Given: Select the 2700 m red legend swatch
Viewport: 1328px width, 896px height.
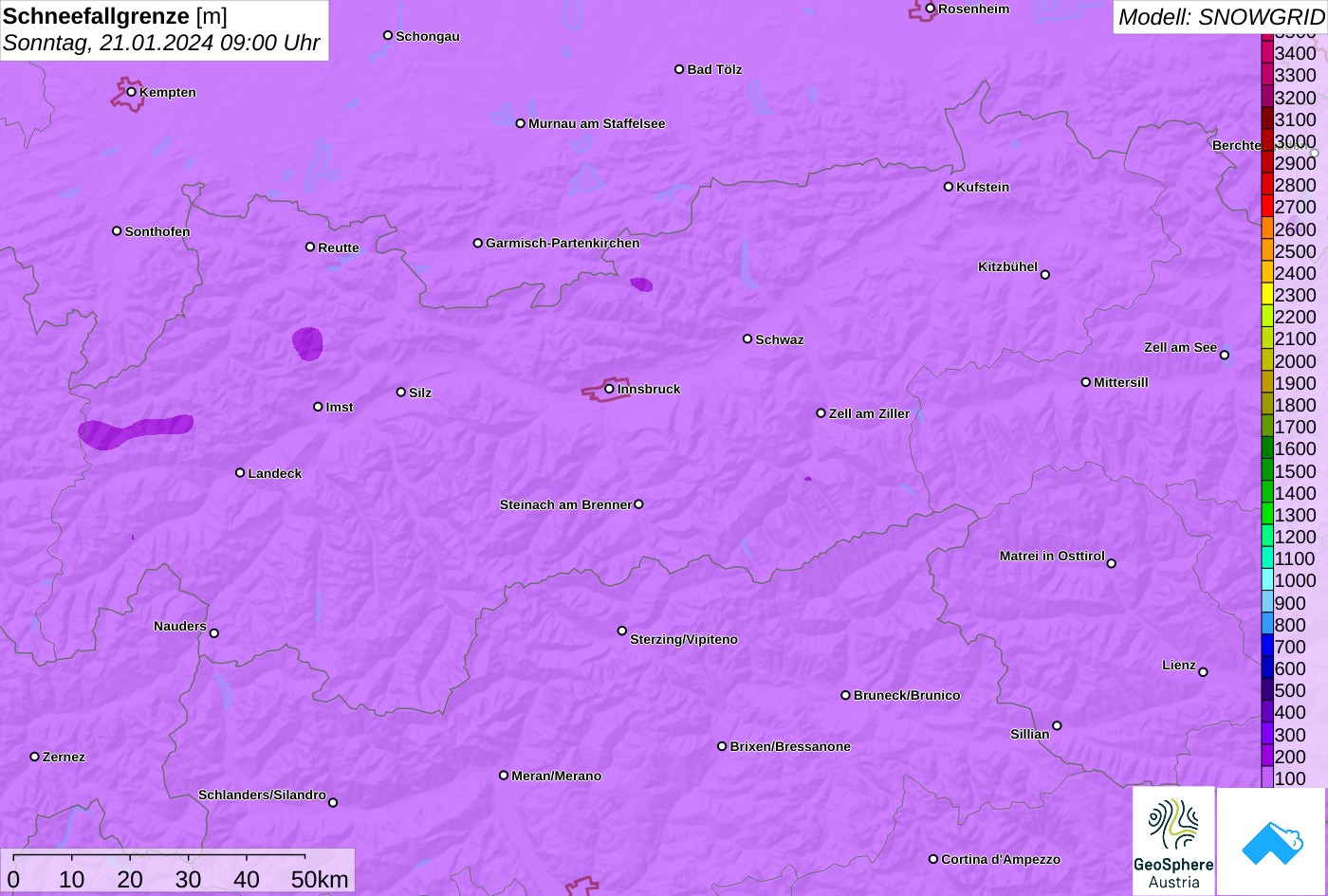Looking at the screenshot, I should [1266, 206].
